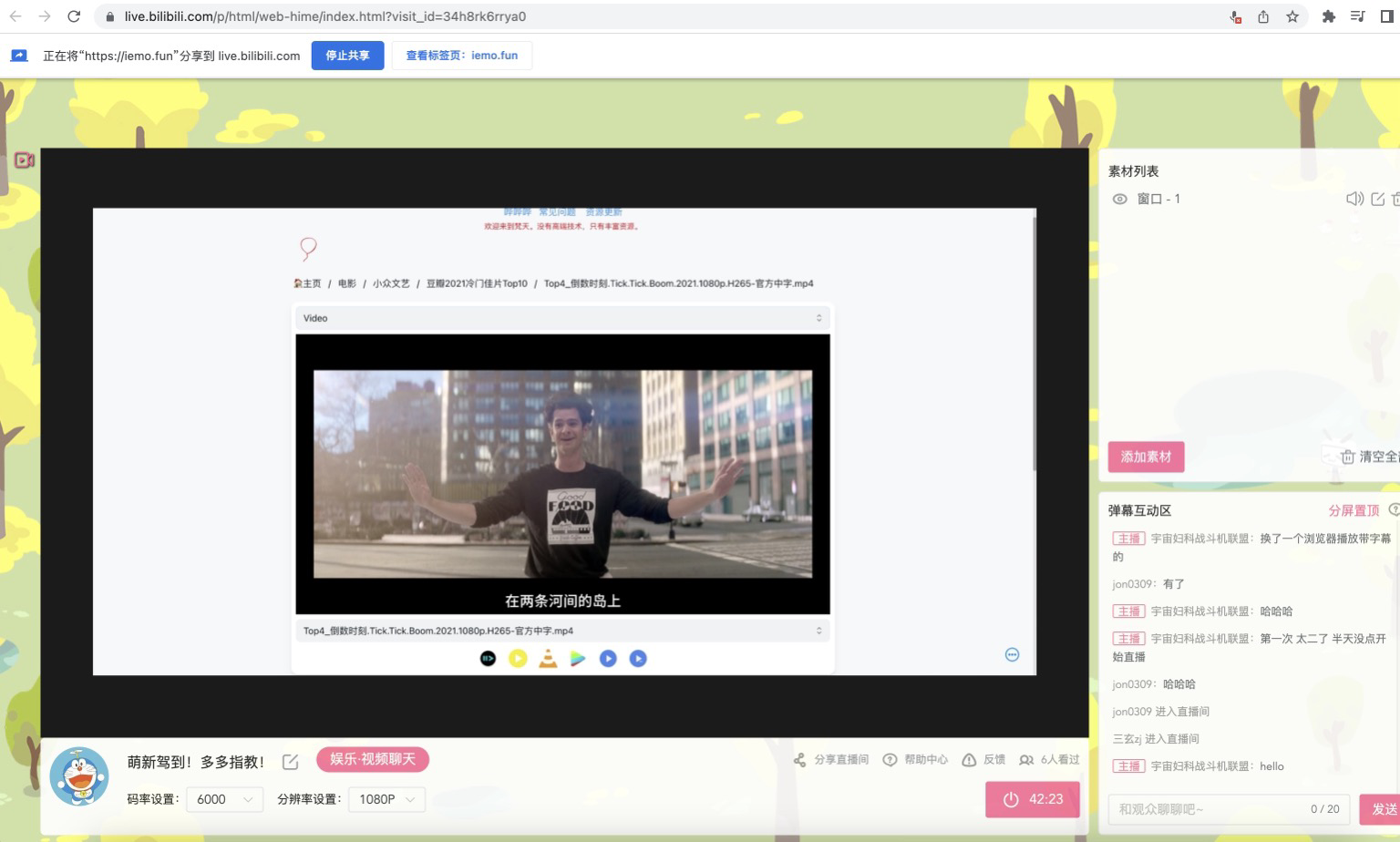This screenshot has width=1400, height=842.
Task: Open 分享直播间 share option
Action: (830, 760)
